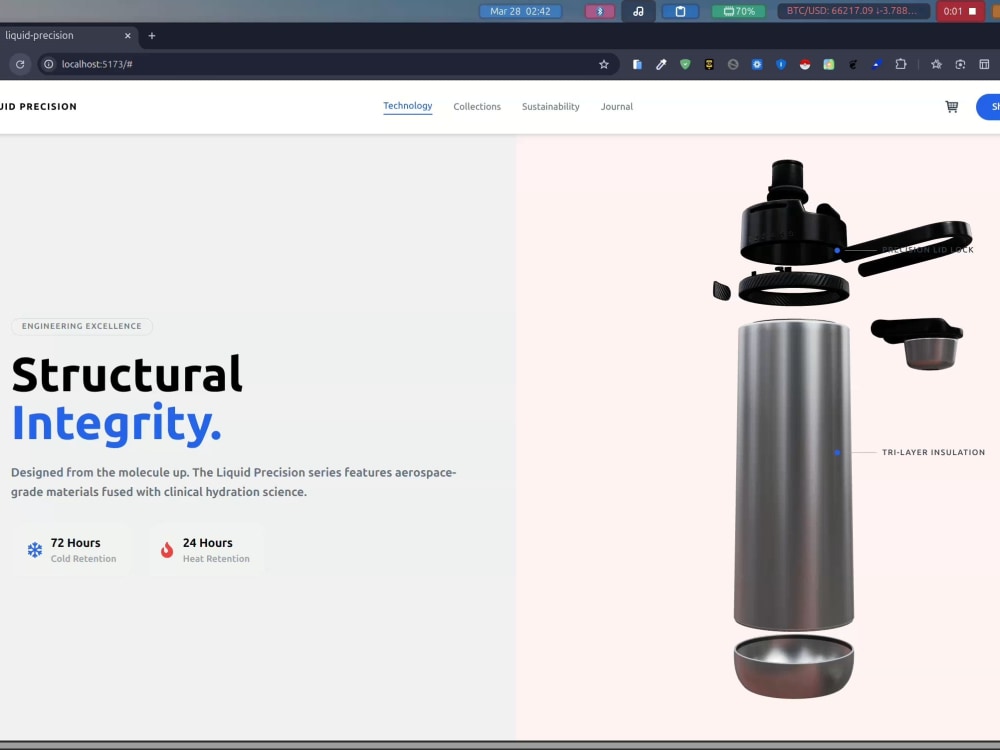The height and width of the screenshot is (750, 1000).
Task: Click the Structural heading text
Action: (127, 374)
